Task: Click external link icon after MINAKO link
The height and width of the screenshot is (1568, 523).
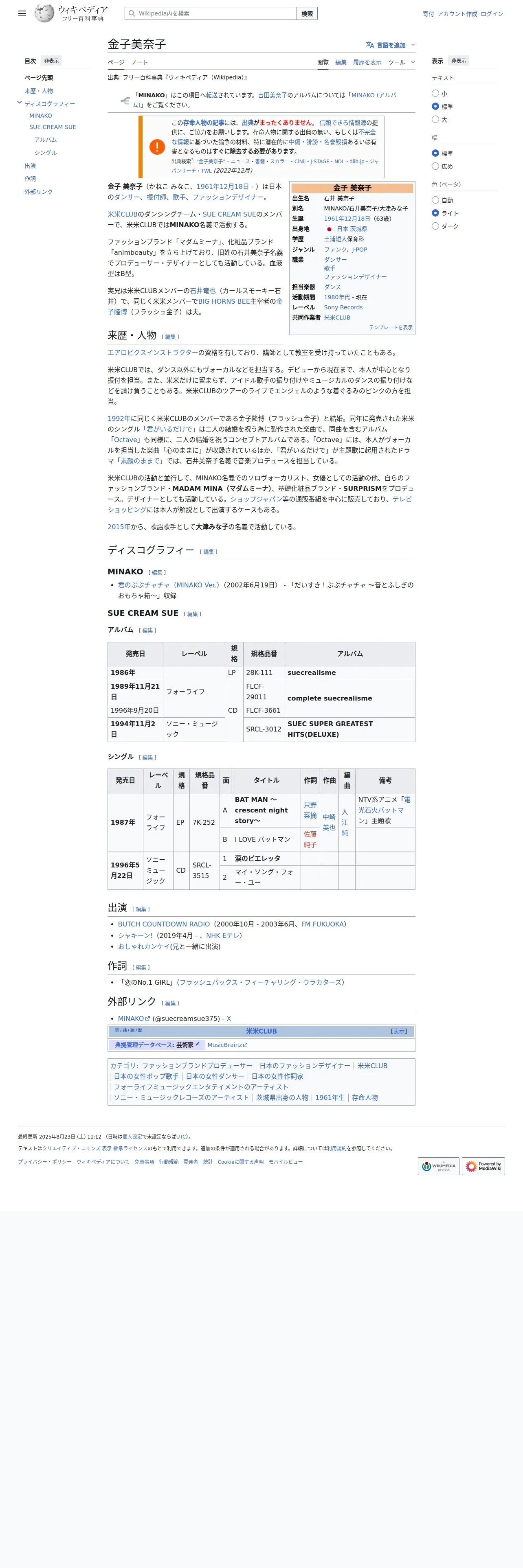Action: (x=147, y=1018)
